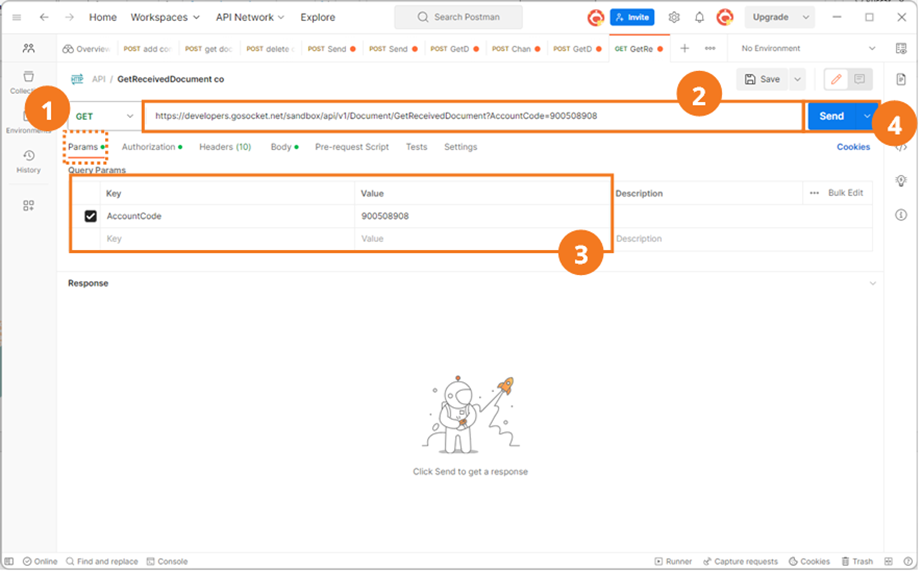Open the Tests tab
The width and height of the screenshot is (922, 572).
416,147
